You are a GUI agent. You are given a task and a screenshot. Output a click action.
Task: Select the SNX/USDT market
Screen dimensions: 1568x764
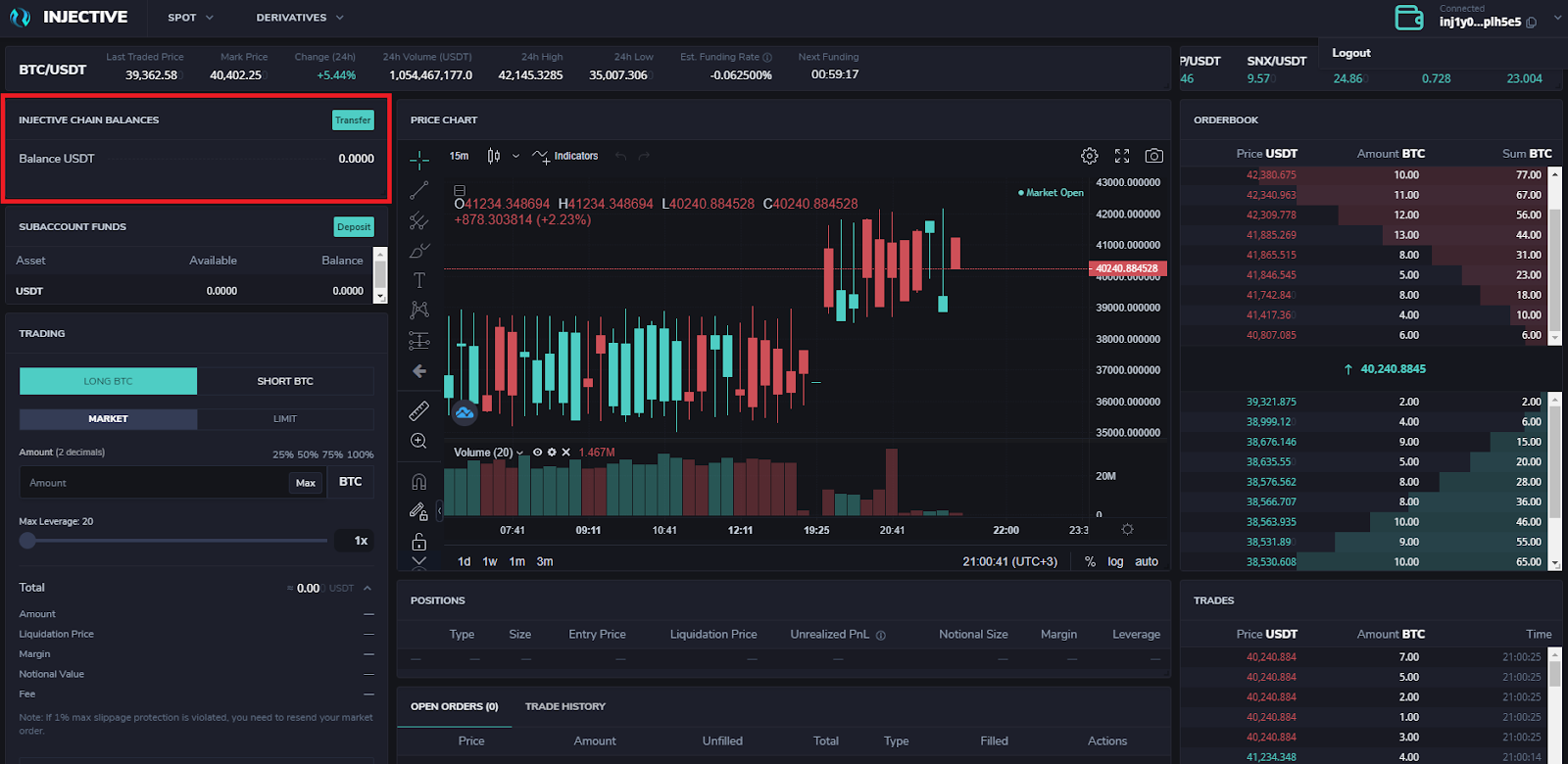pyautogui.click(x=1276, y=61)
